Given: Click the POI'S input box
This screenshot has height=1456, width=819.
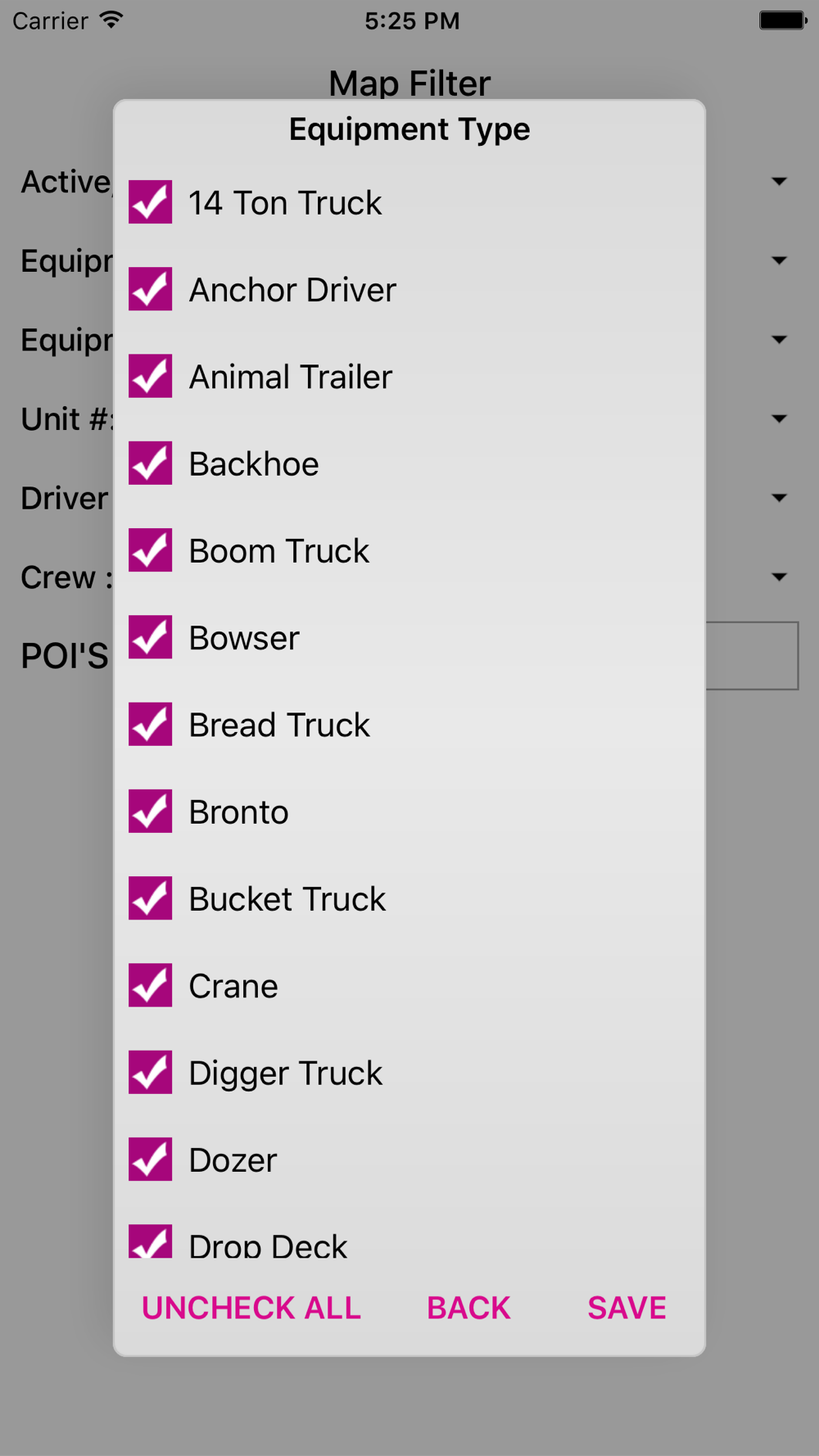Looking at the screenshot, I should click(x=752, y=656).
